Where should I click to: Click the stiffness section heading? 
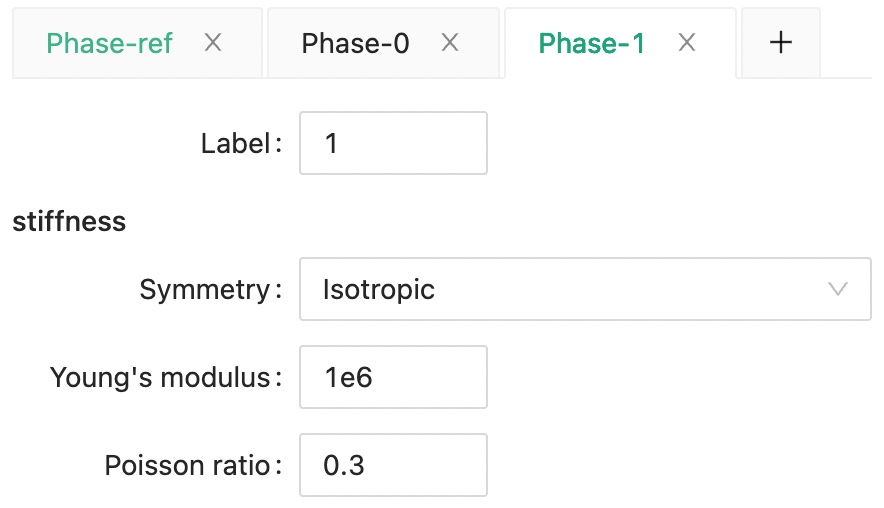click(x=69, y=221)
